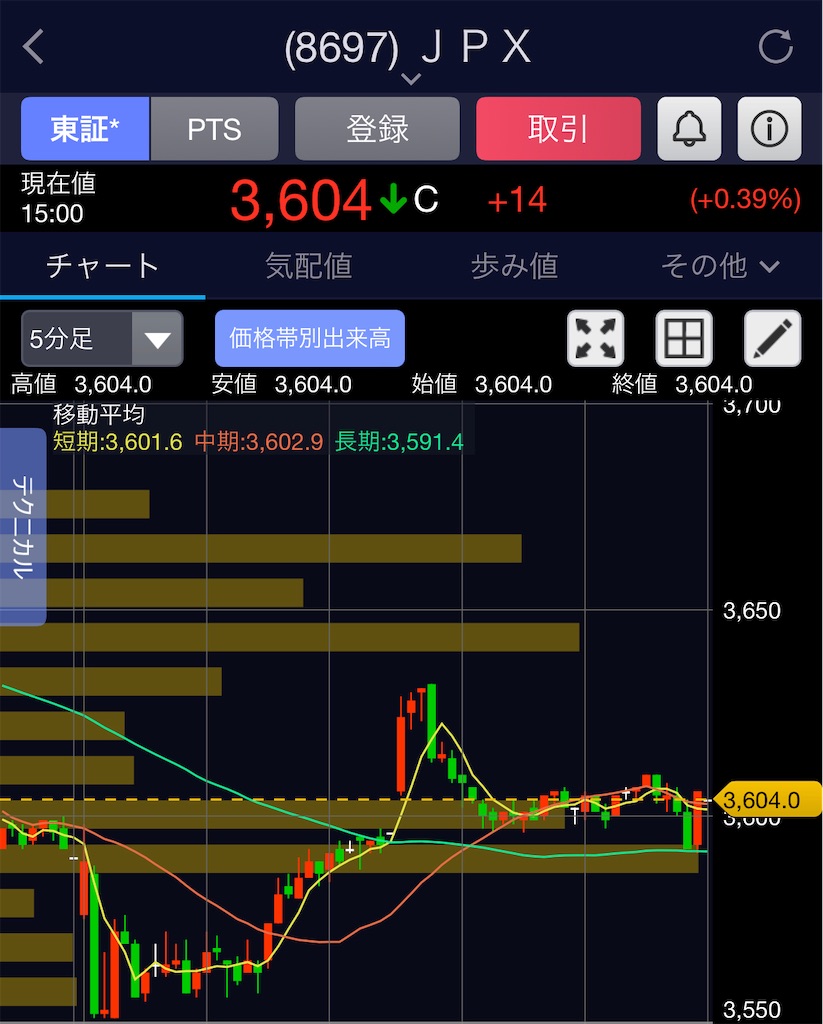The width and height of the screenshot is (823, 1024).
Task: Open the テクニカル side panel
Action: click(x=23, y=526)
